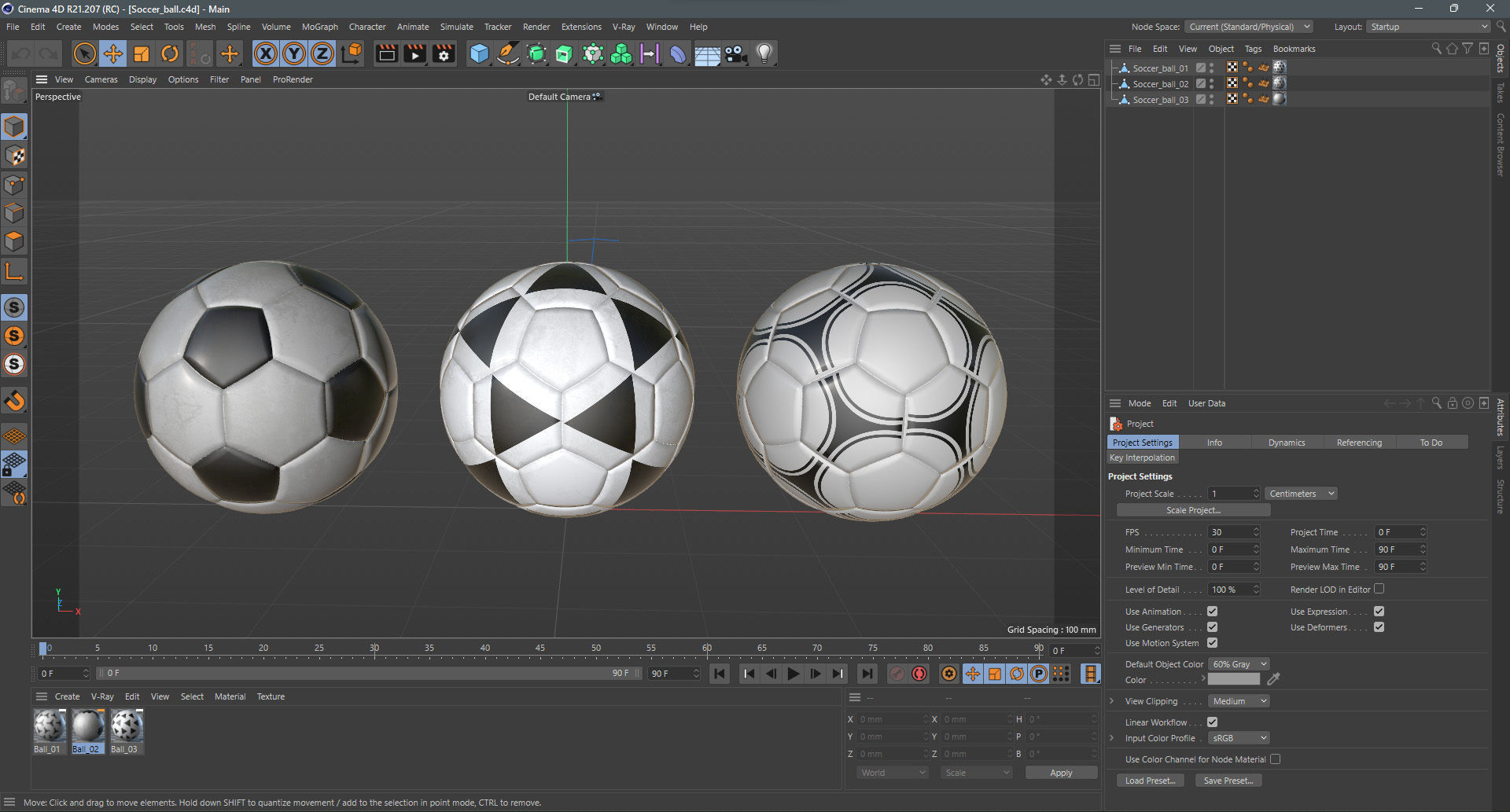Click the Save Preset... button
This screenshot has width=1510, height=812.
click(1228, 781)
